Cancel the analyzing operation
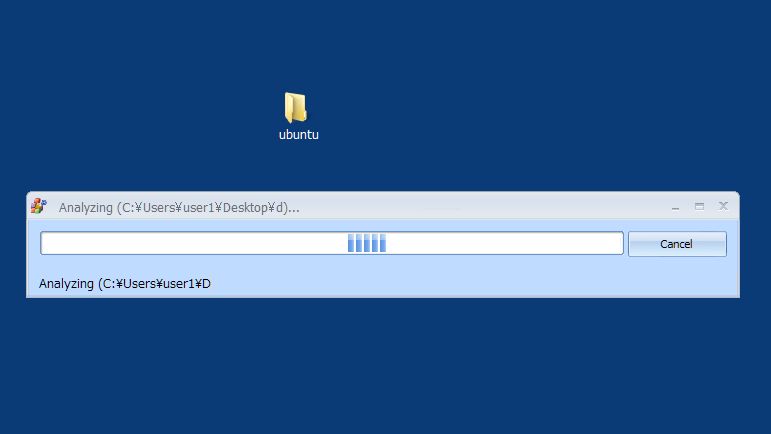This screenshot has height=434, width=771. tap(677, 244)
